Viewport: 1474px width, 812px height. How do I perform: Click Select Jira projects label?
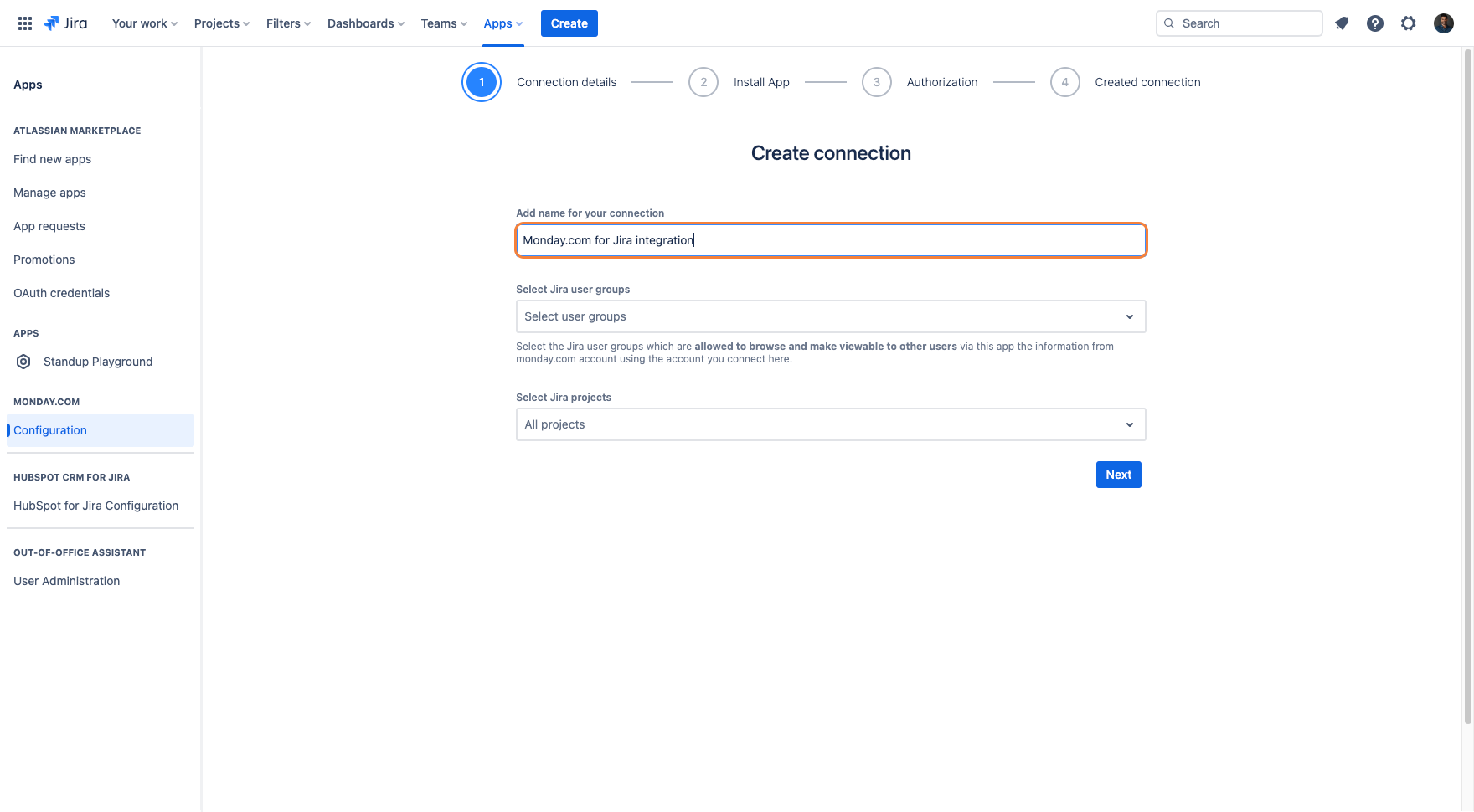pos(564,398)
